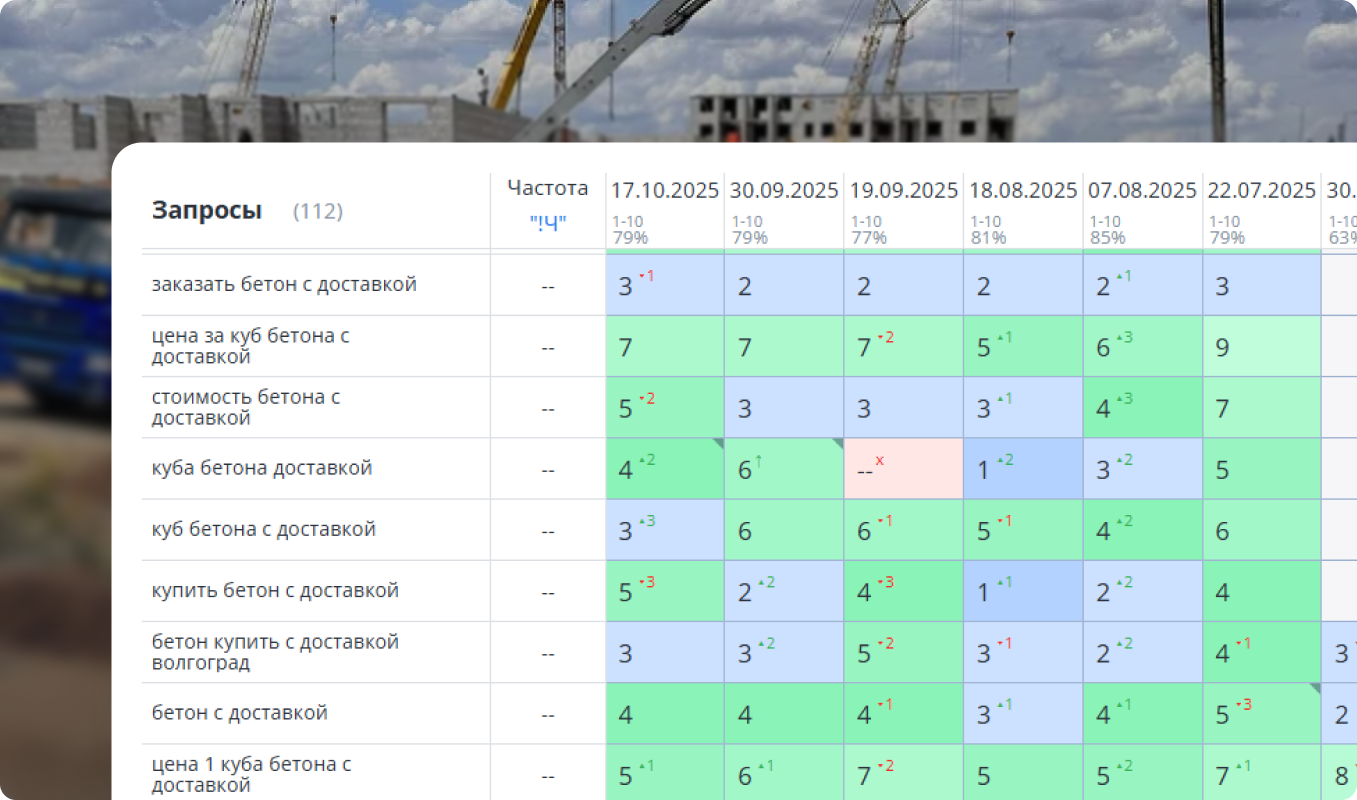Click the pink "--" cell for куба бетона доставкой
The height and width of the screenshot is (800, 1357).
pyautogui.click(x=904, y=468)
